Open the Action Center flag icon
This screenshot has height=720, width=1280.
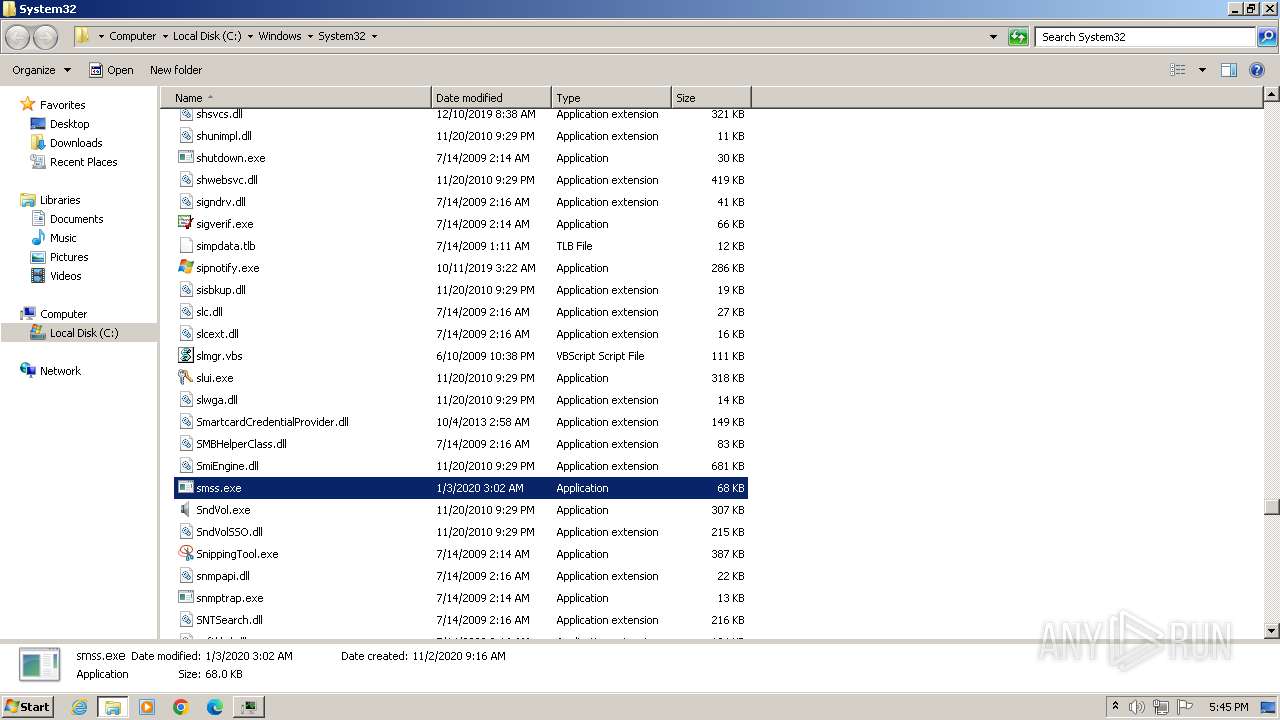tap(1185, 707)
